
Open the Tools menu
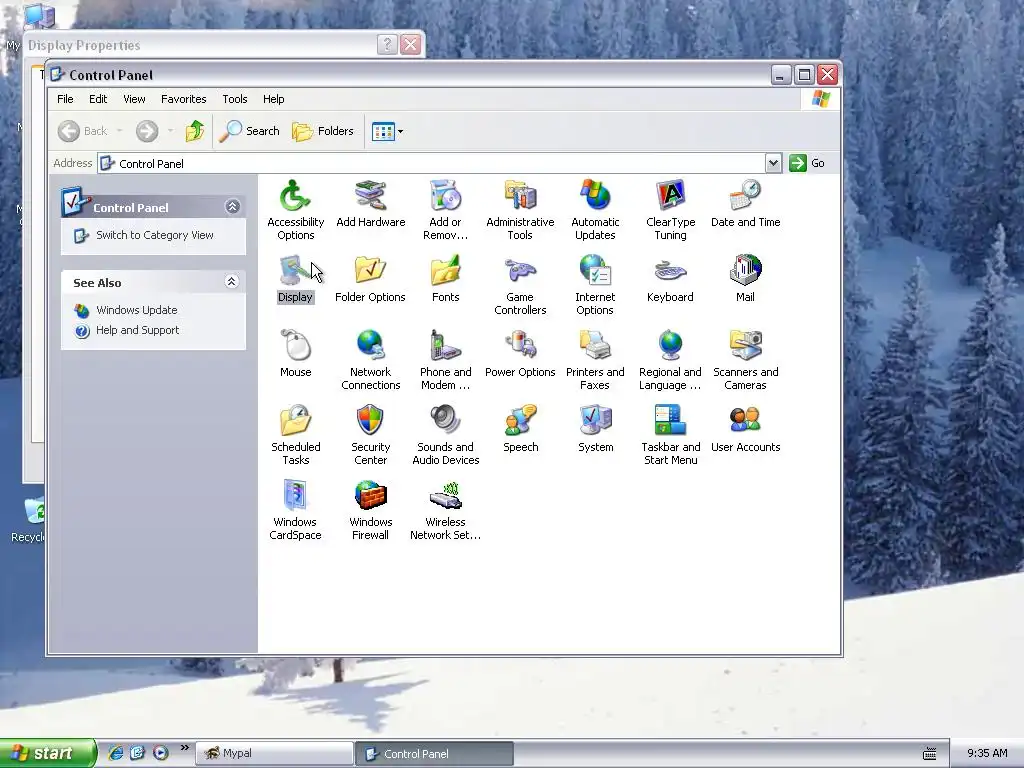(234, 99)
